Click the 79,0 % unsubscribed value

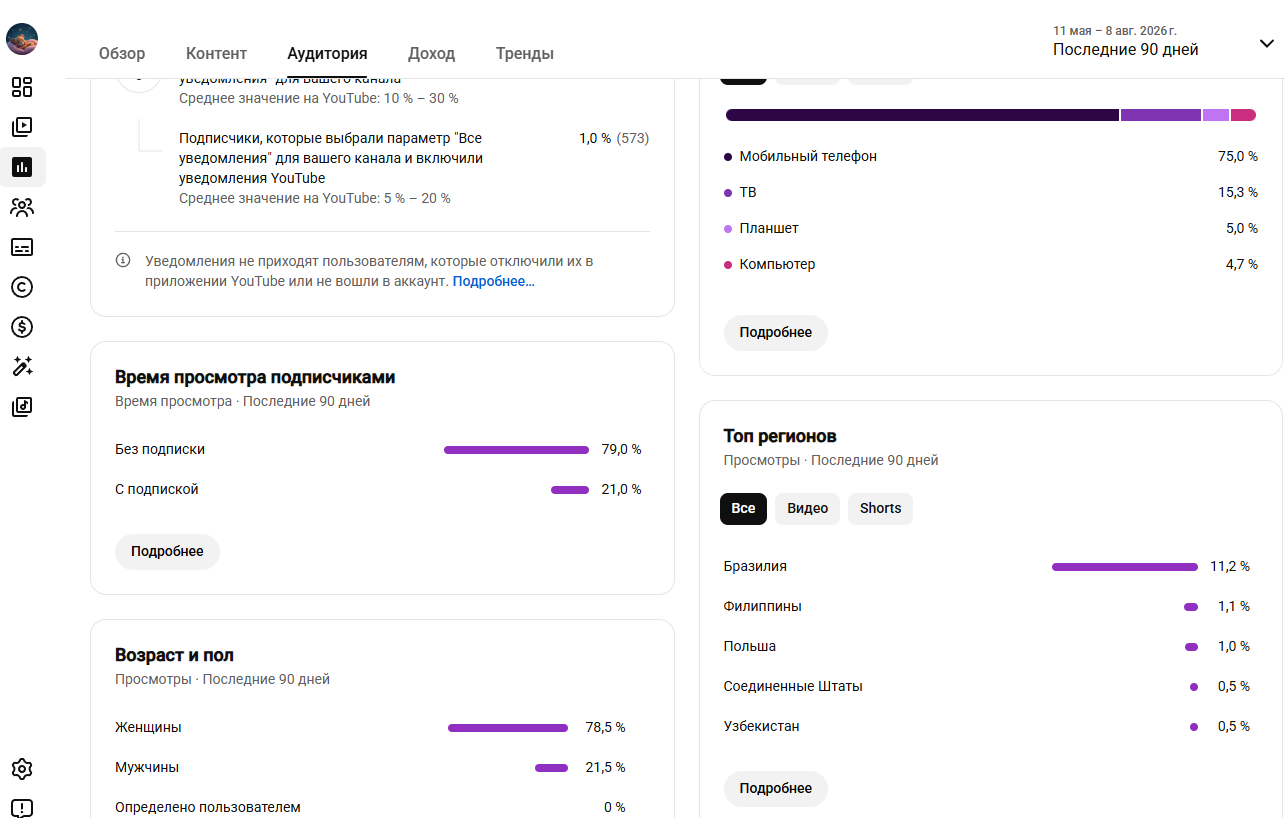pyautogui.click(x=622, y=449)
